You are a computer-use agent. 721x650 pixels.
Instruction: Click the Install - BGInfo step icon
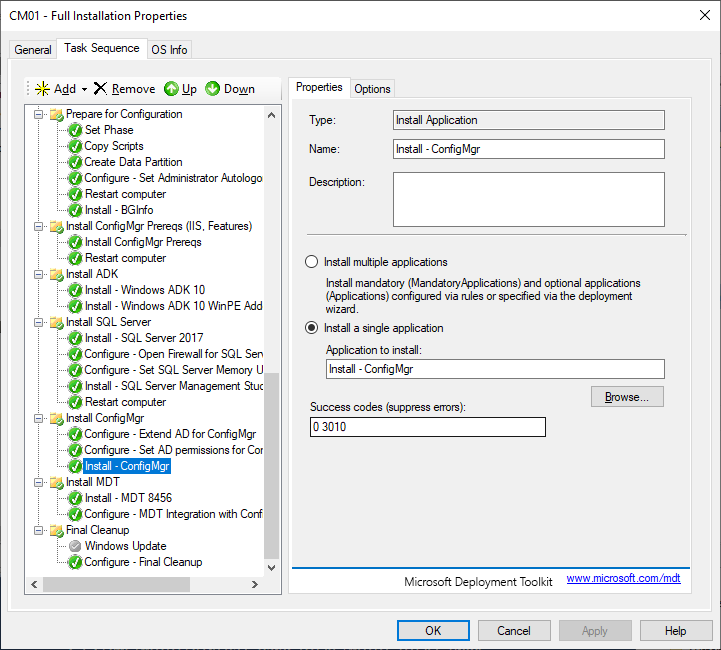coord(75,210)
